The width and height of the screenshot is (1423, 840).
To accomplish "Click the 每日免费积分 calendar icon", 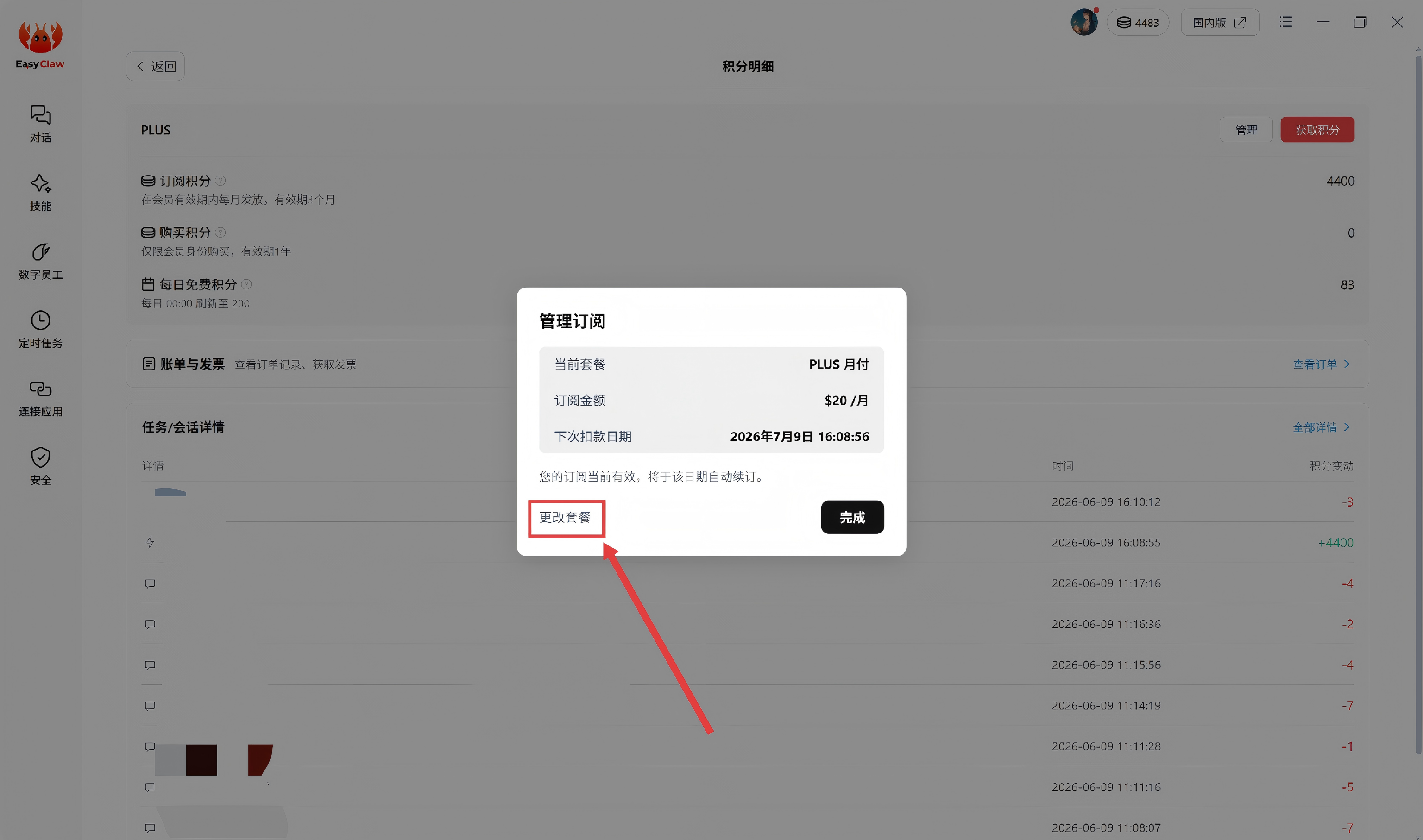I will pos(148,284).
